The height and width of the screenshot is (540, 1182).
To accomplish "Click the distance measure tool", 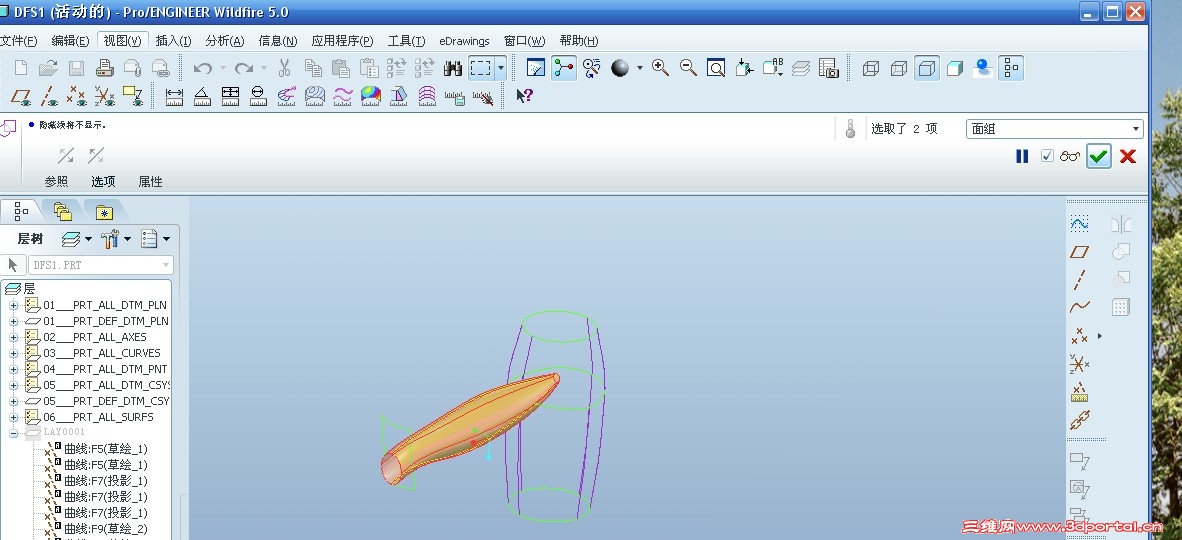I will (174, 96).
